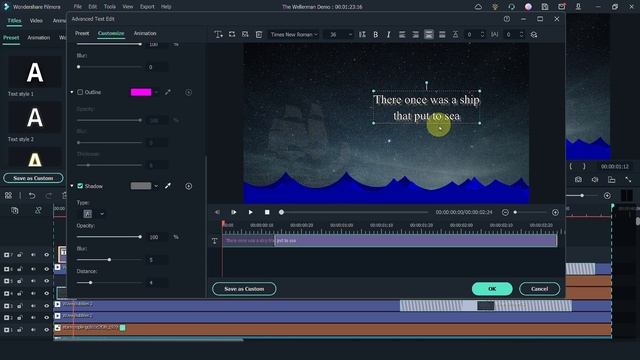640x360 pixels.
Task: Open the Times New Roman font dropdown
Action: pos(294,35)
